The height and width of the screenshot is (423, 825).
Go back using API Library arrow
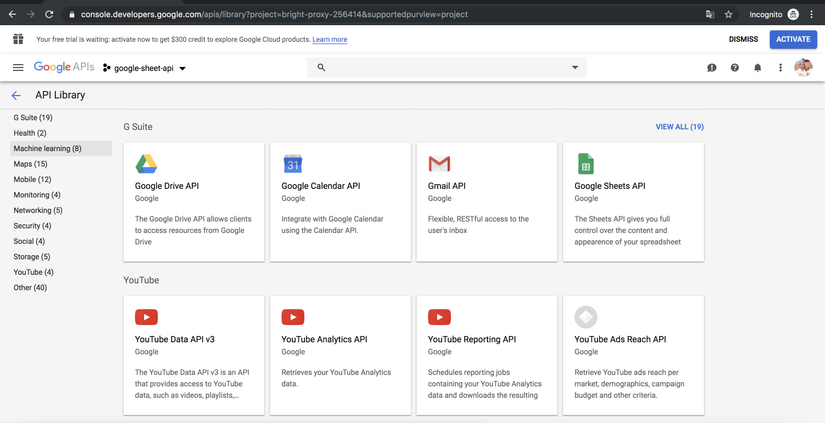[x=16, y=96]
